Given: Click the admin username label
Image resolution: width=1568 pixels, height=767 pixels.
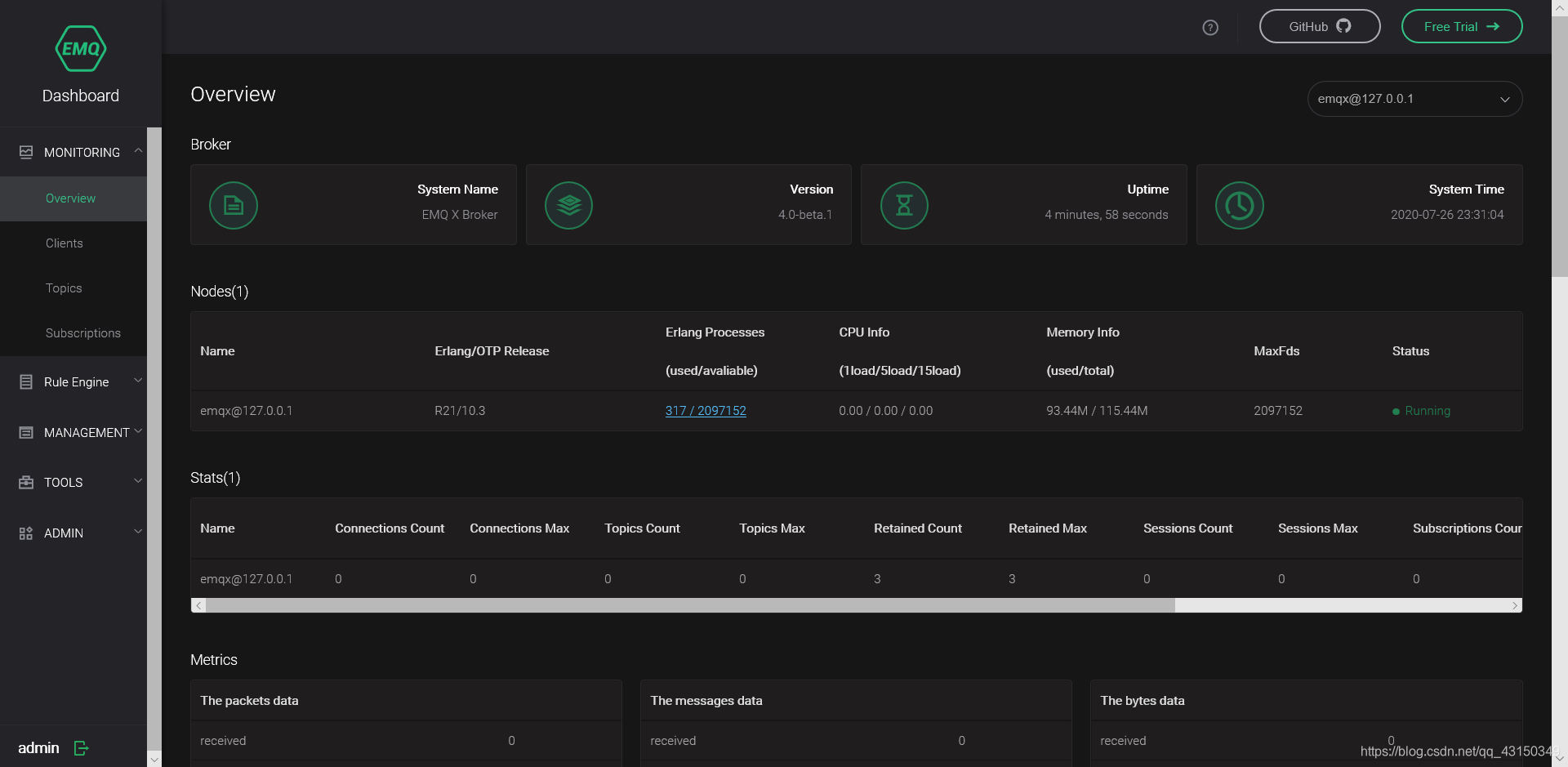Looking at the screenshot, I should (38, 748).
